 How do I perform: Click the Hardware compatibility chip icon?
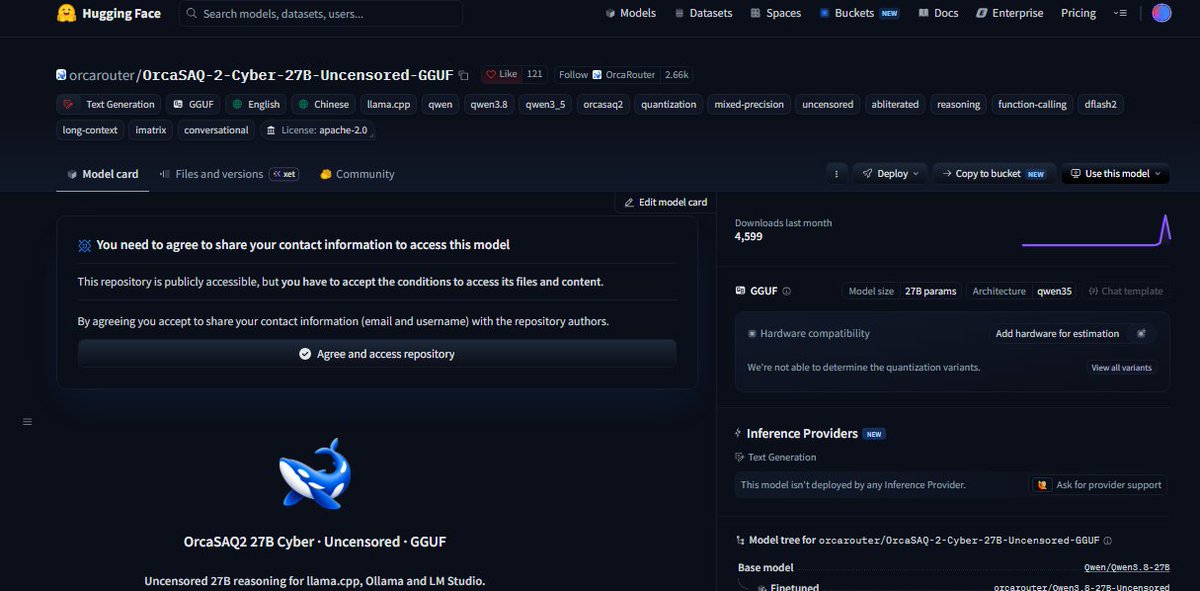(753, 334)
